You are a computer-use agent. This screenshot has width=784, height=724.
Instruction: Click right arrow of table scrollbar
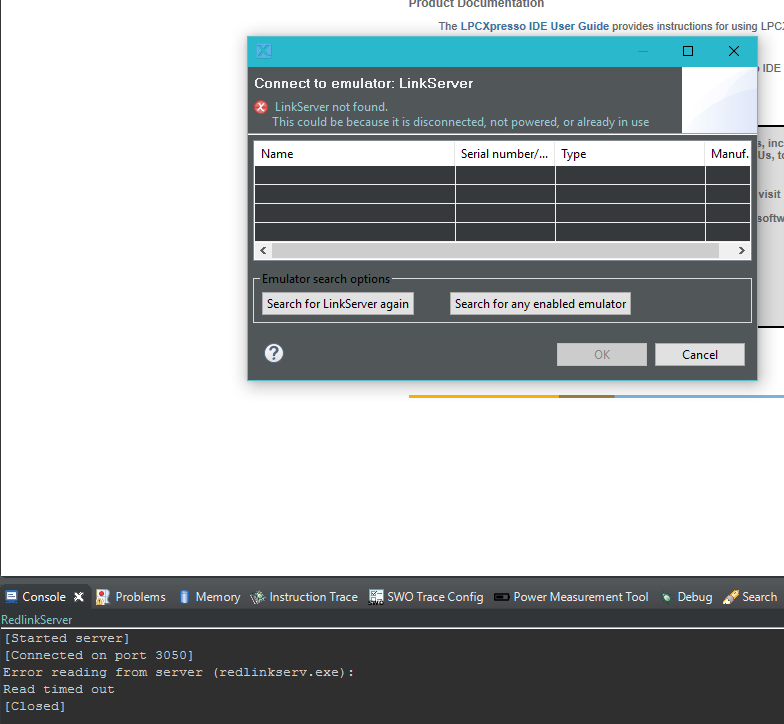tap(742, 250)
